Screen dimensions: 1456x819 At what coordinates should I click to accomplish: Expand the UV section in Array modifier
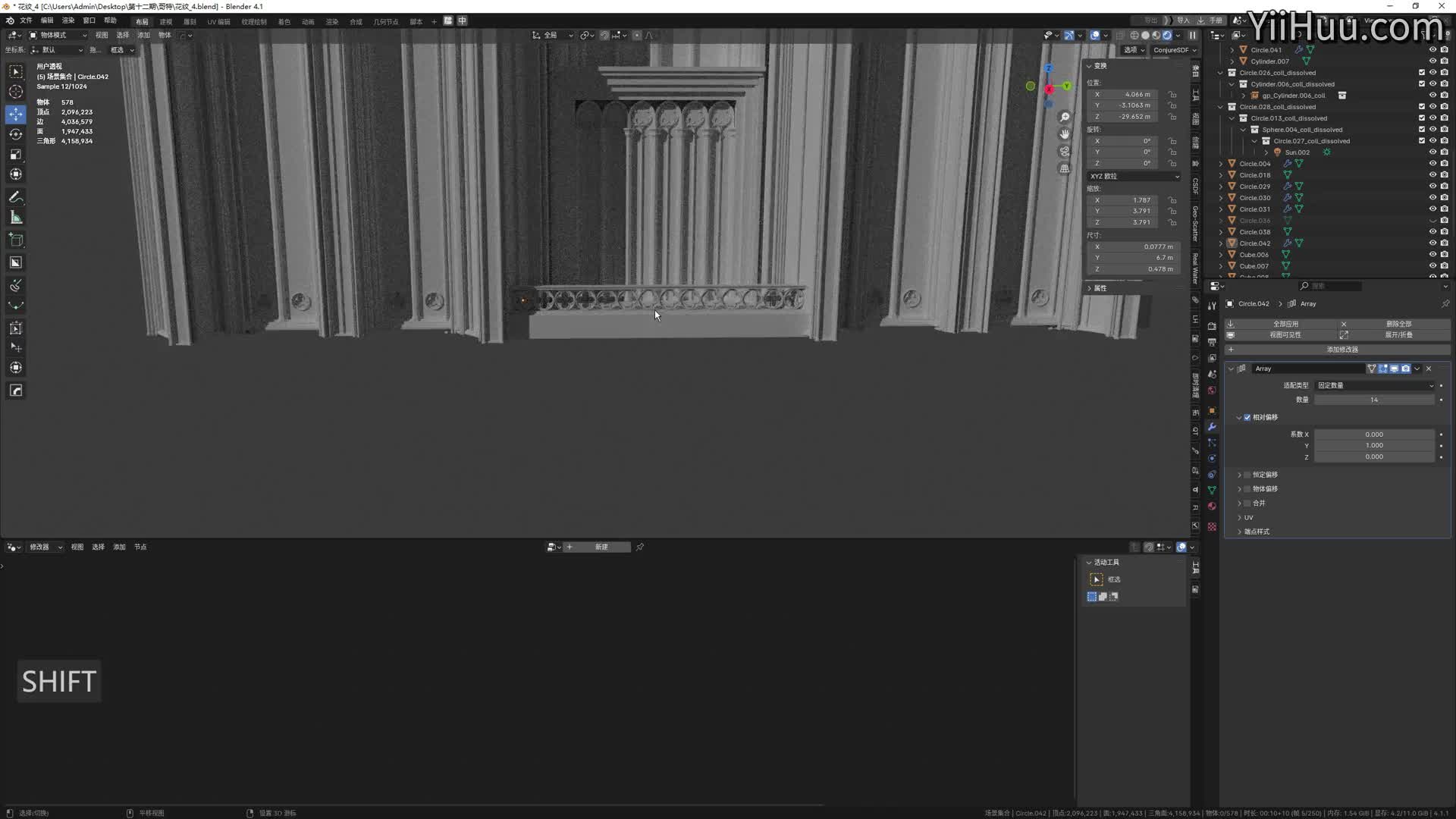coord(1240,517)
